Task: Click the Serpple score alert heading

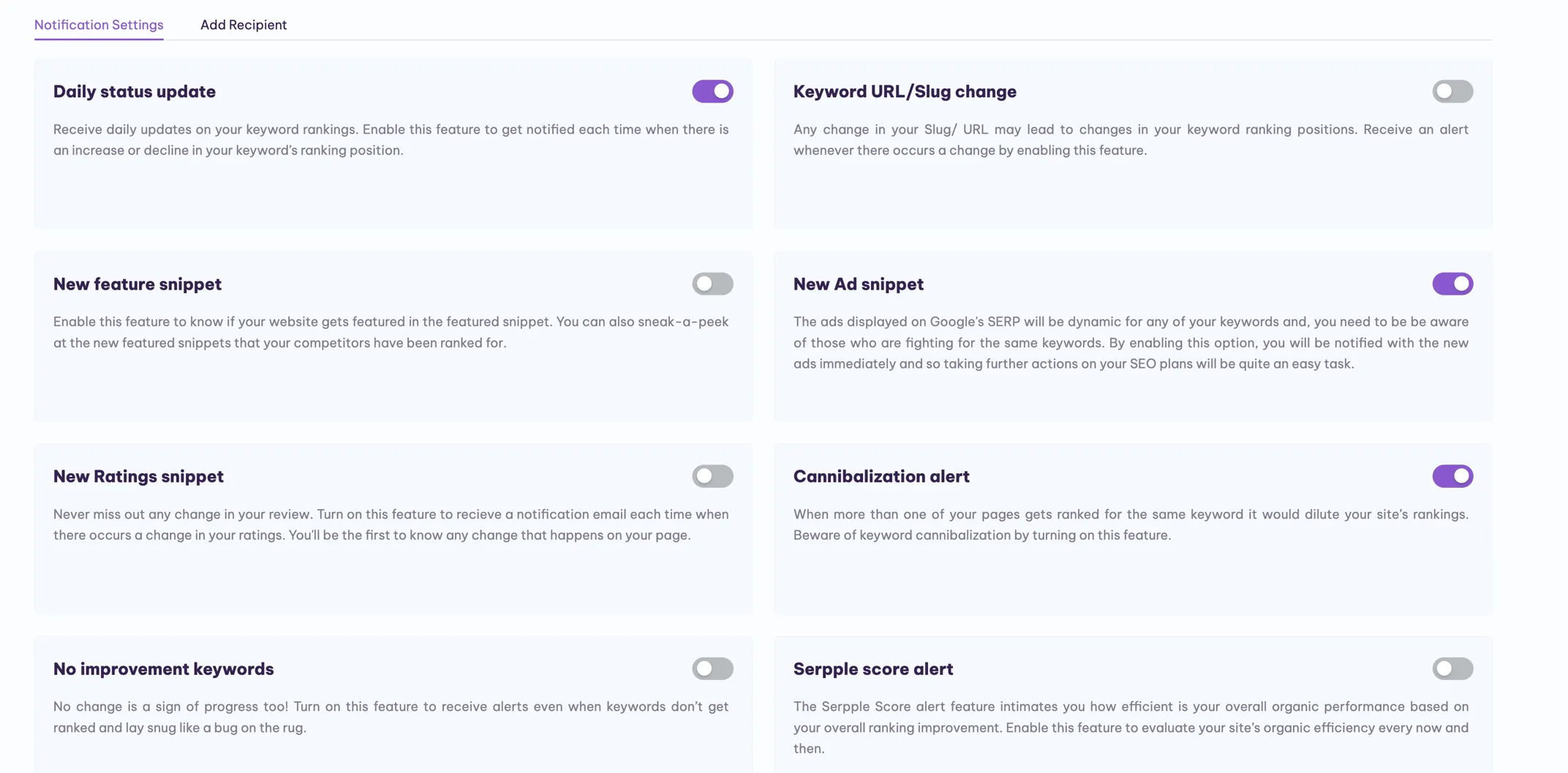Action: (873, 668)
